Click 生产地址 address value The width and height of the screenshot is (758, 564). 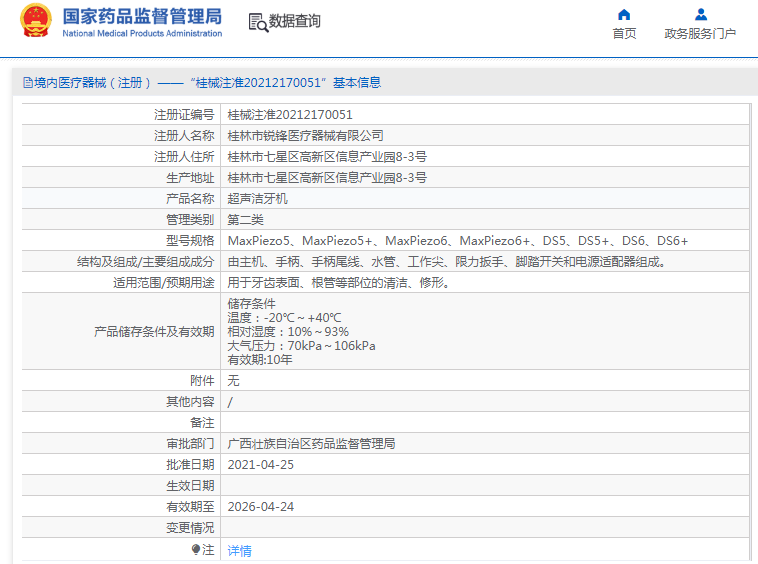click(x=327, y=178)
